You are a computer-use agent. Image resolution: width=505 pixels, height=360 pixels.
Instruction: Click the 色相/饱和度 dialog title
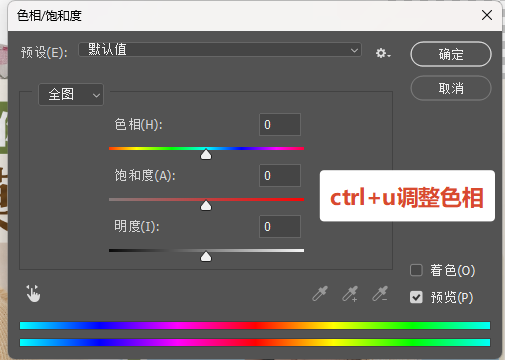(x=49, y=16)
